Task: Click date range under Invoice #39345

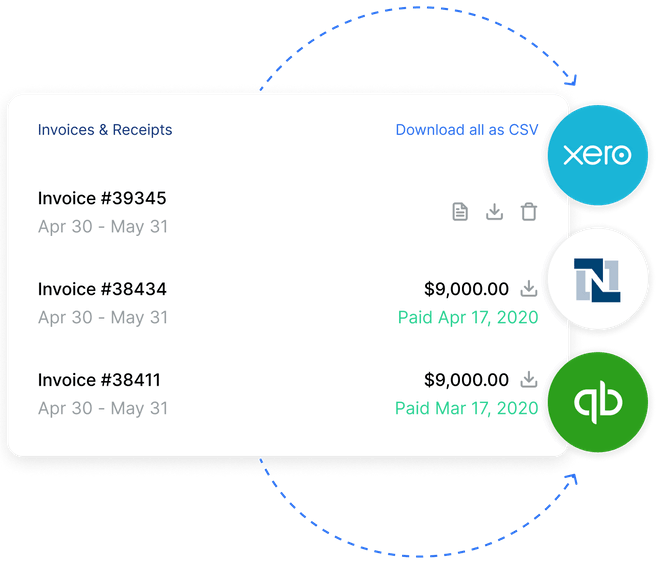Action: (103, 227)
